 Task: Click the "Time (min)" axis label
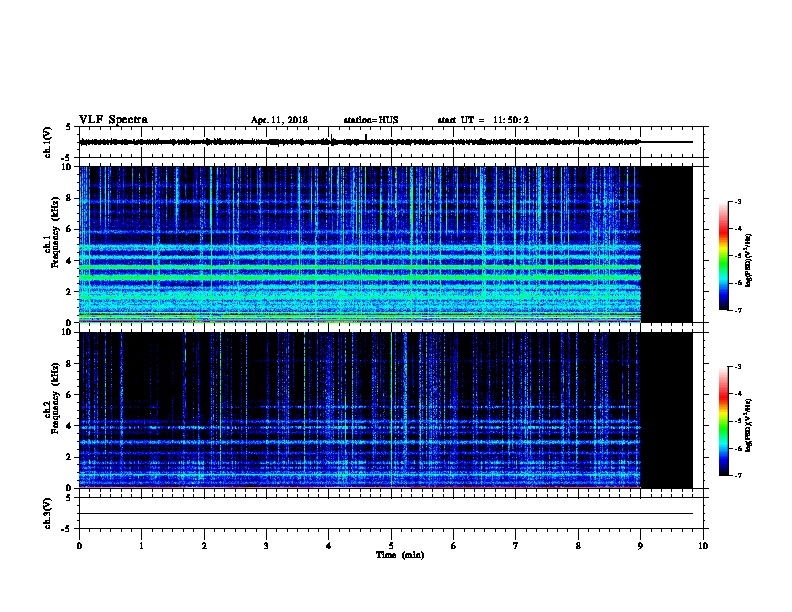(x=400, y=555)
